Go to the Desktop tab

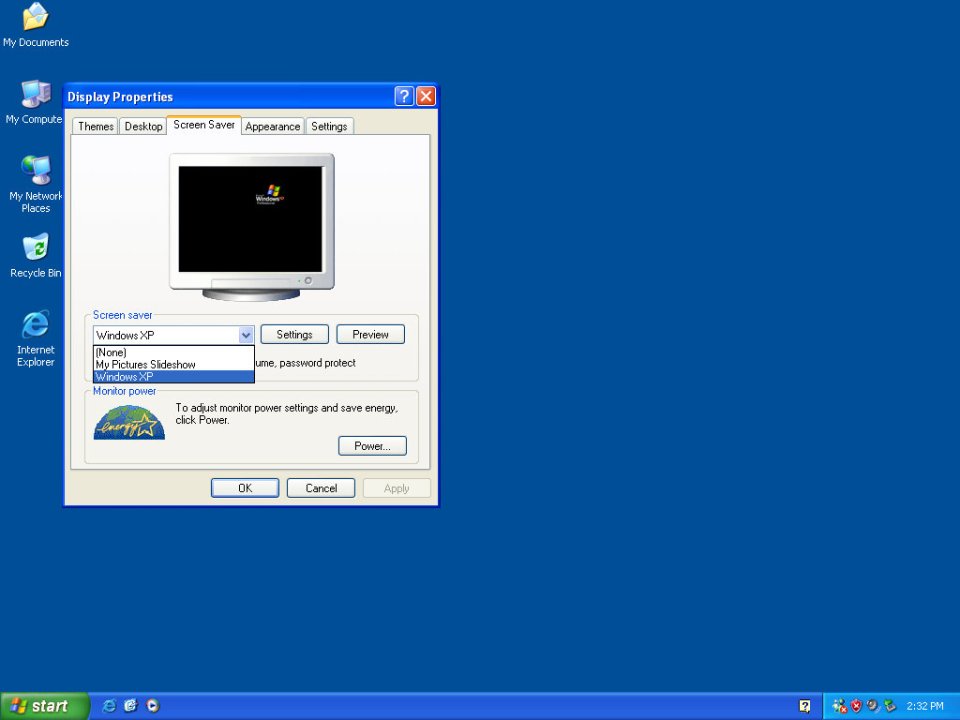[x=143, y=127]
